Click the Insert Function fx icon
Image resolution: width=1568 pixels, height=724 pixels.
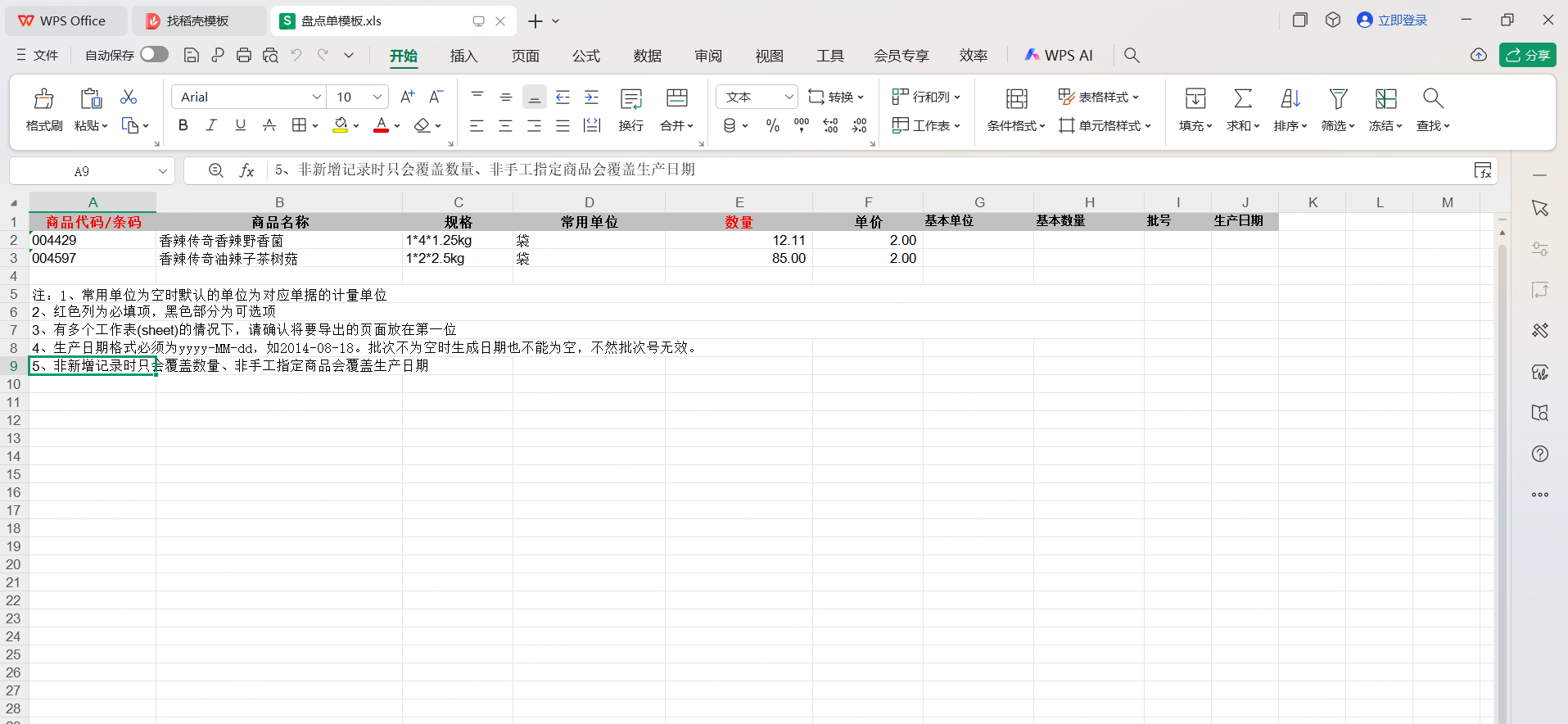(246, 170)
